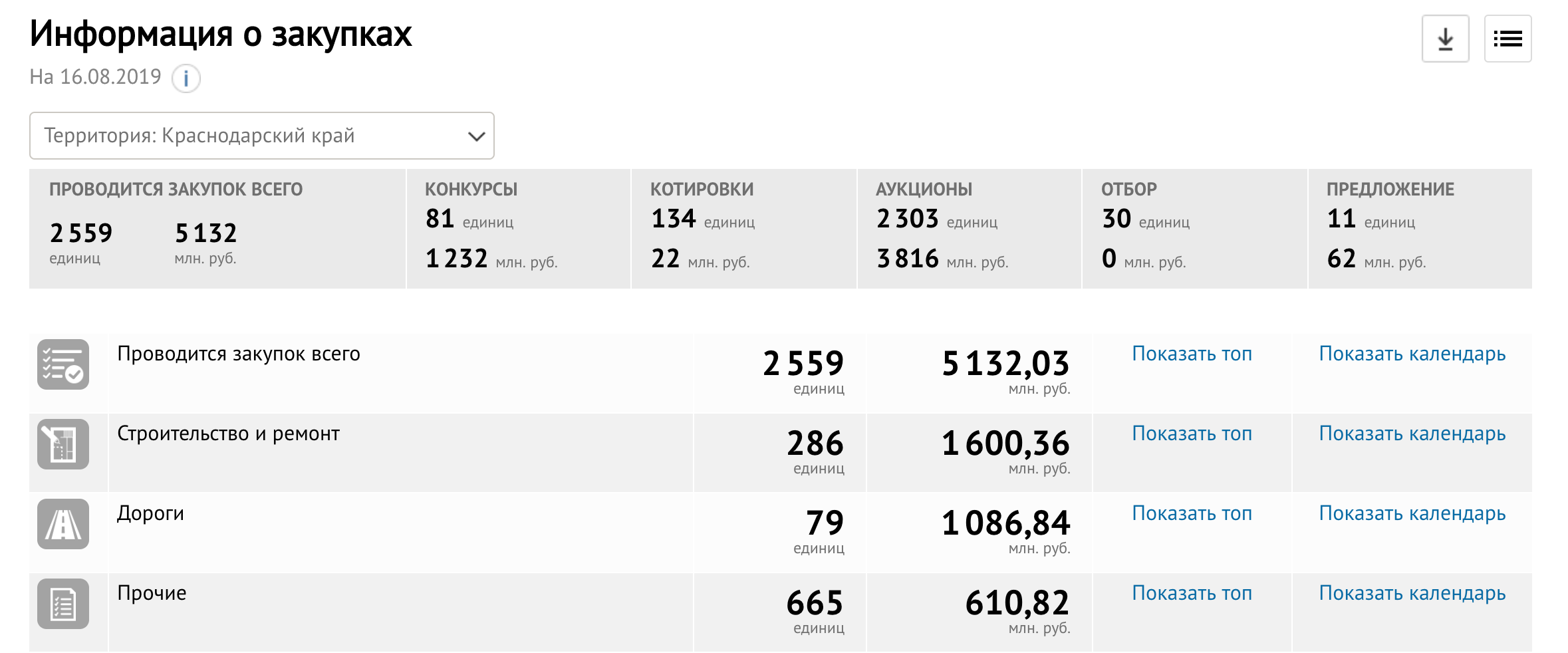This screenshot has width=1568, height=653.
Task: Click the info icon beside the date
Action: tap(186, 78)
